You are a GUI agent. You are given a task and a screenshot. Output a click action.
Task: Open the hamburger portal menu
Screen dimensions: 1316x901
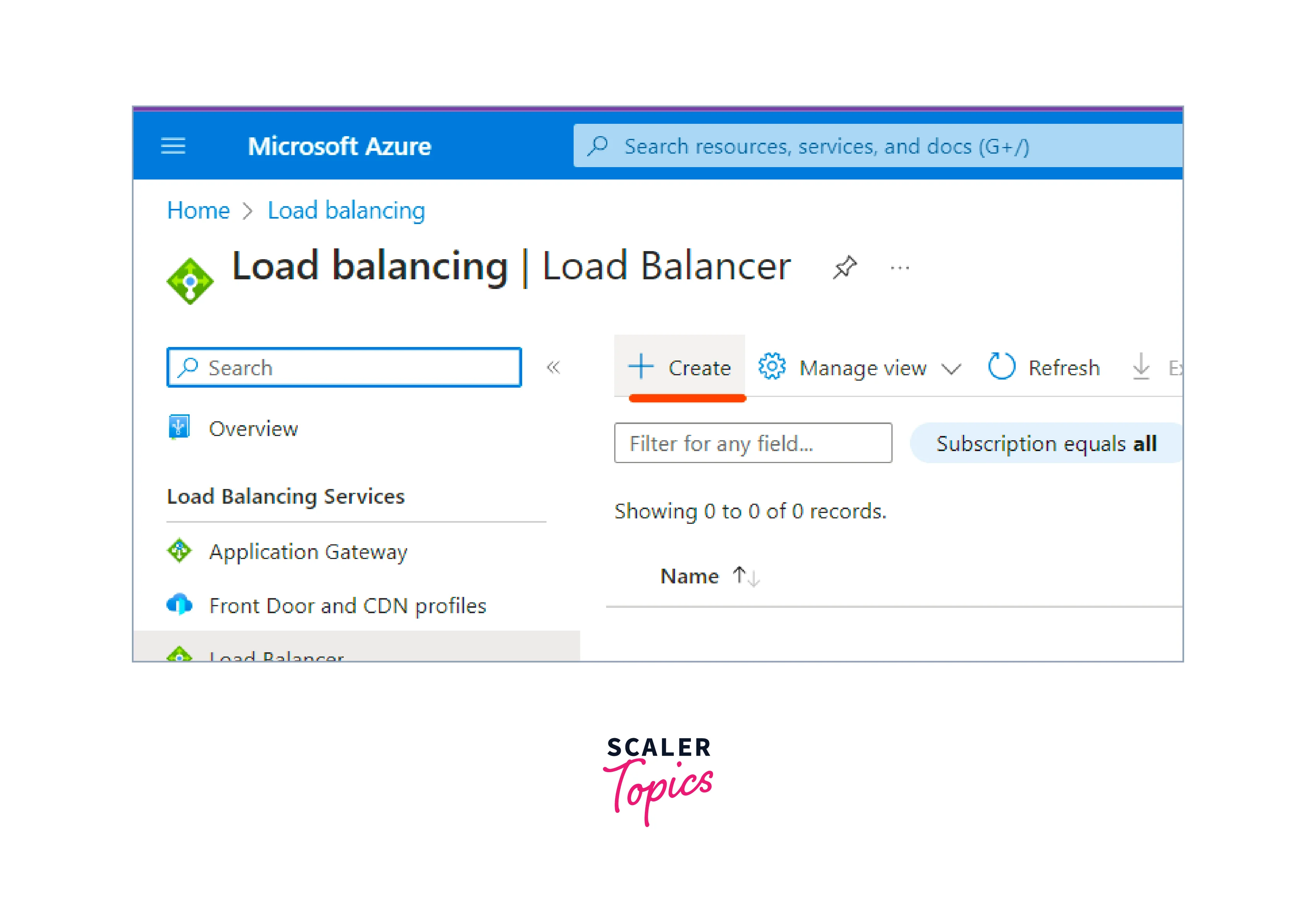pos(173,146)
